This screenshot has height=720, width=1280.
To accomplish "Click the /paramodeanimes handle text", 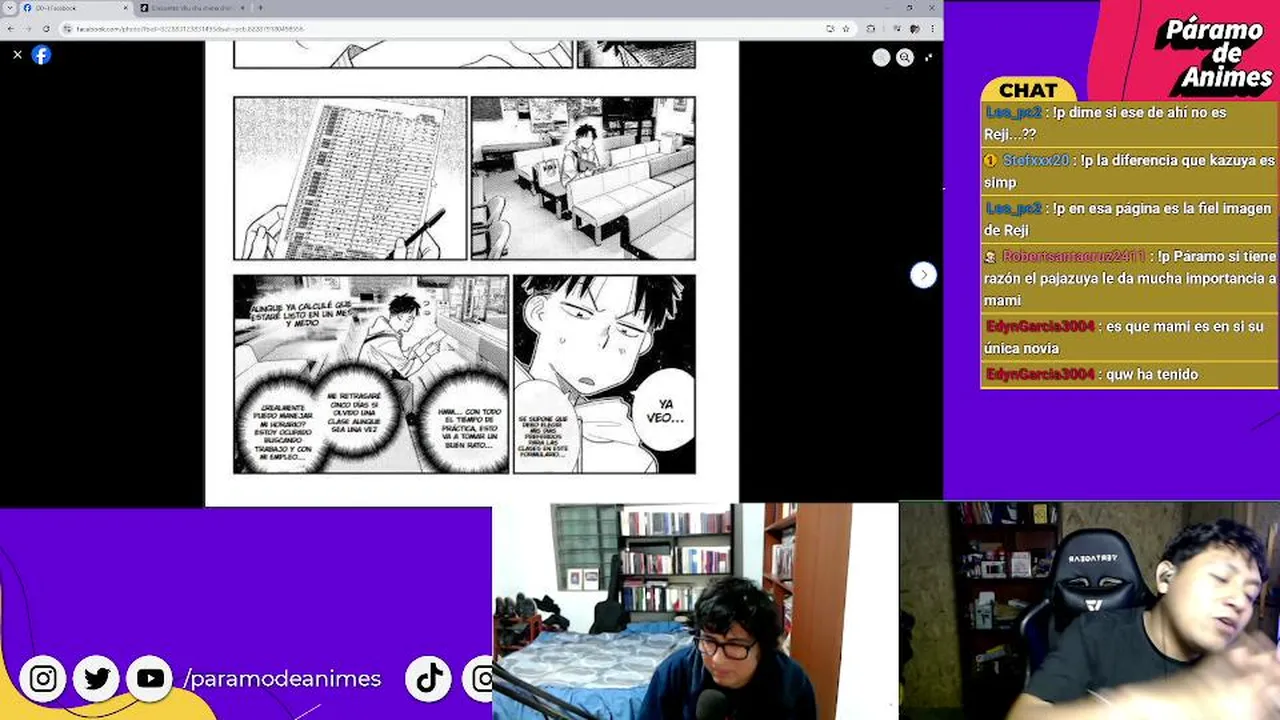I will 282,679.
